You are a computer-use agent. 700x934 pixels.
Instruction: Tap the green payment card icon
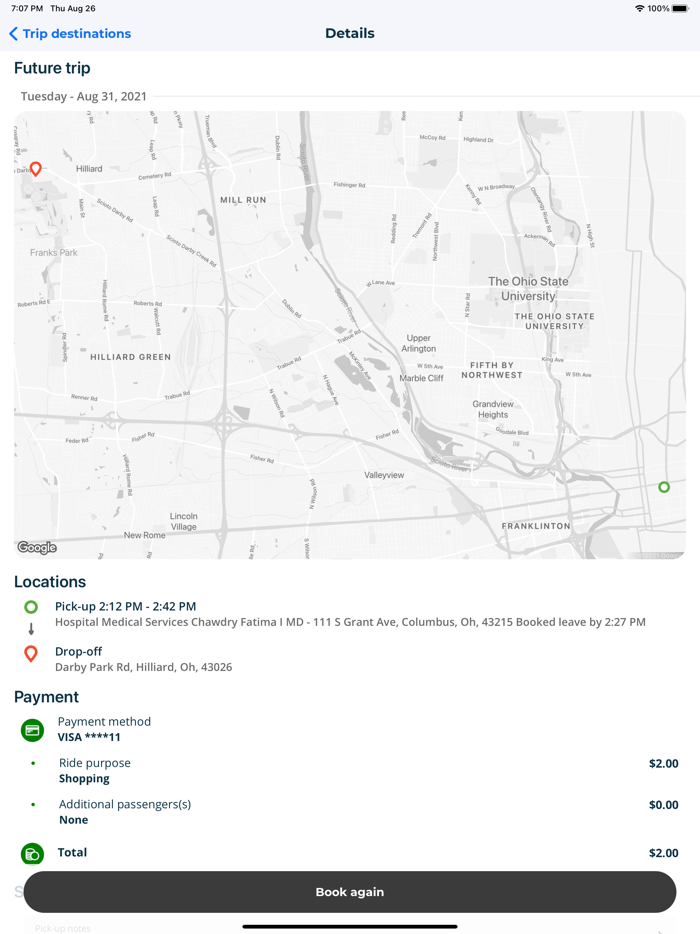[32, 730]
